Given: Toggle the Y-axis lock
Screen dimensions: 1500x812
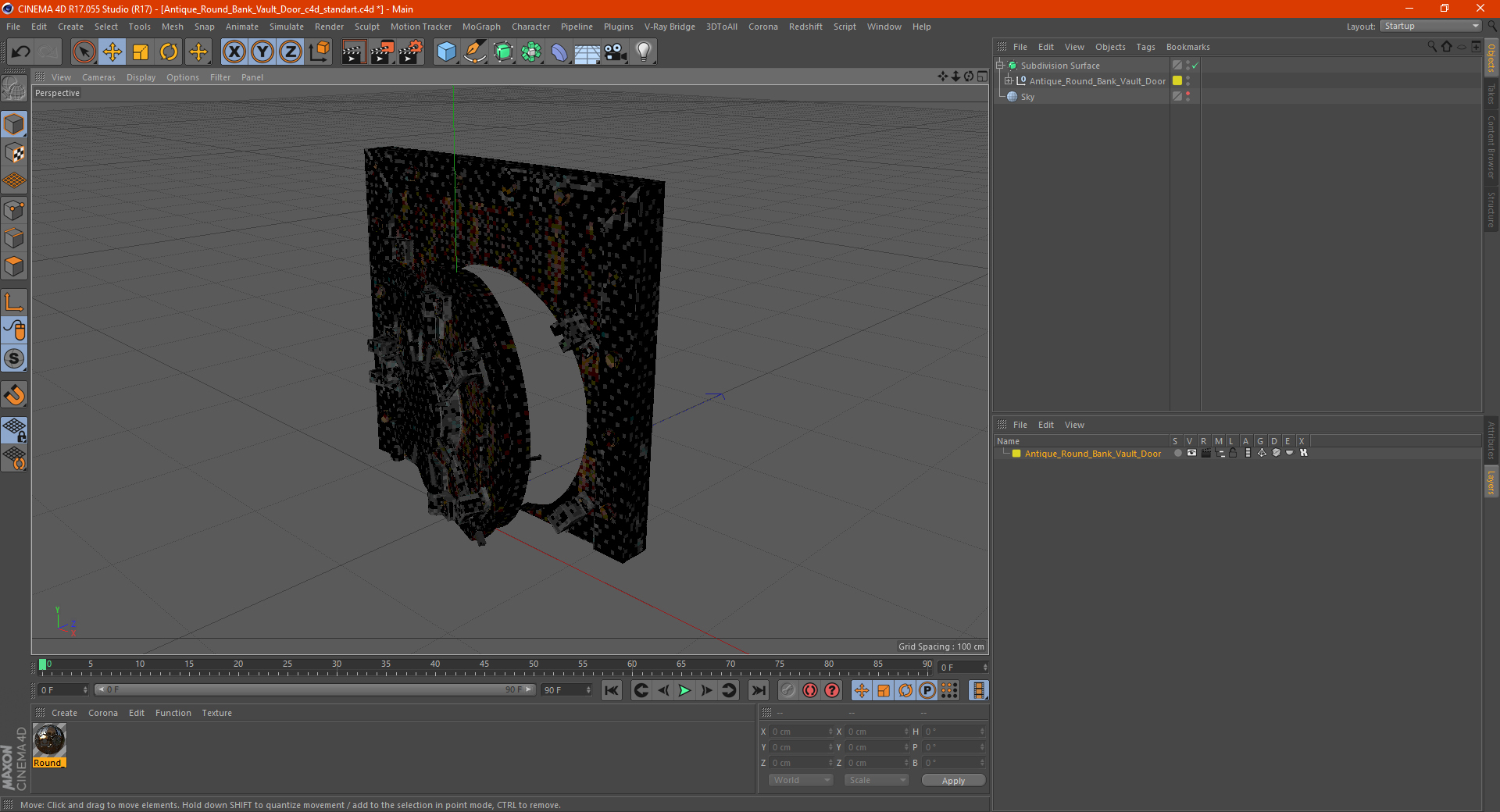Looking at the screenshot, I should 262,52.
